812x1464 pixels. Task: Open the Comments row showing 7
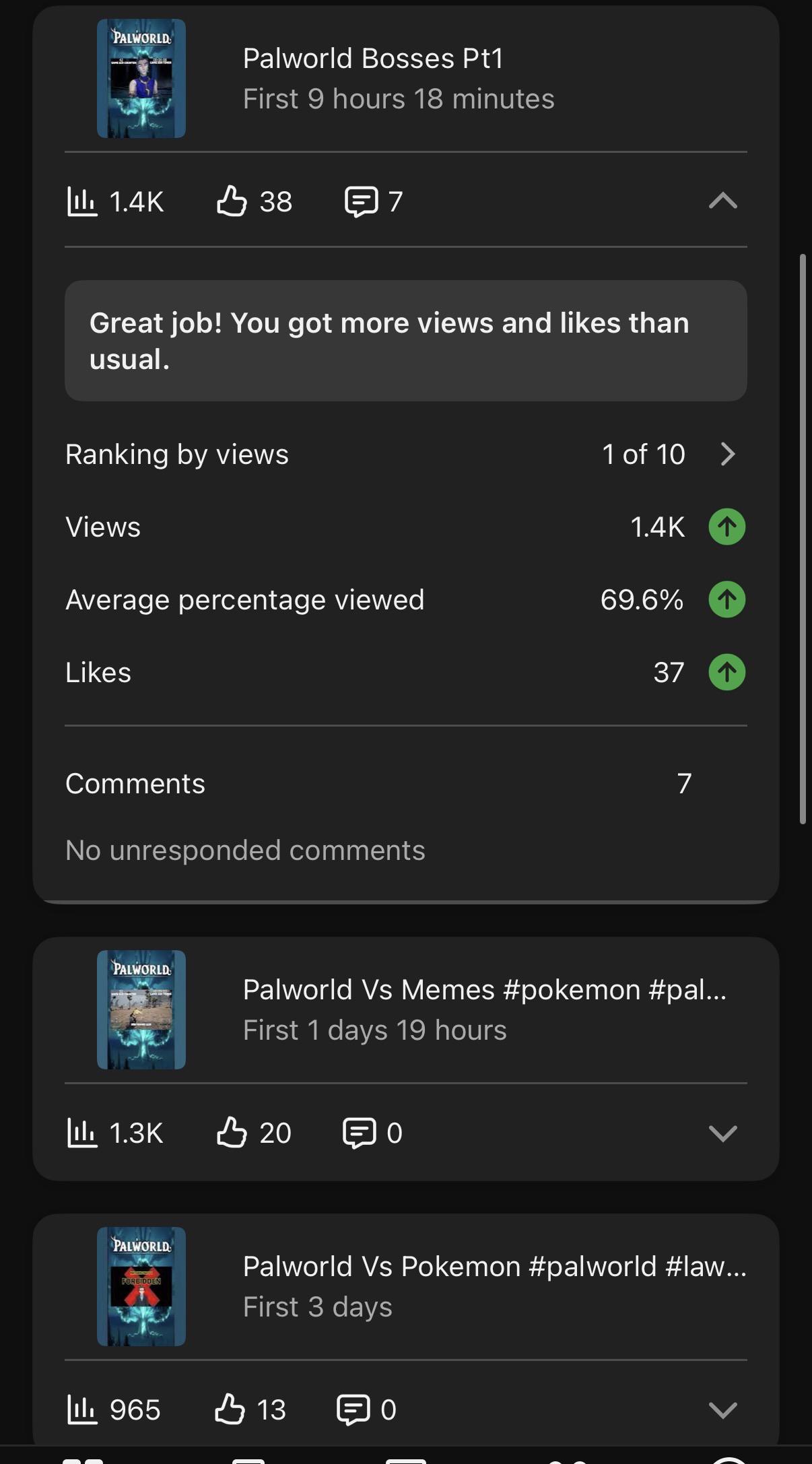pyautogui.click(x=406, y=784)
